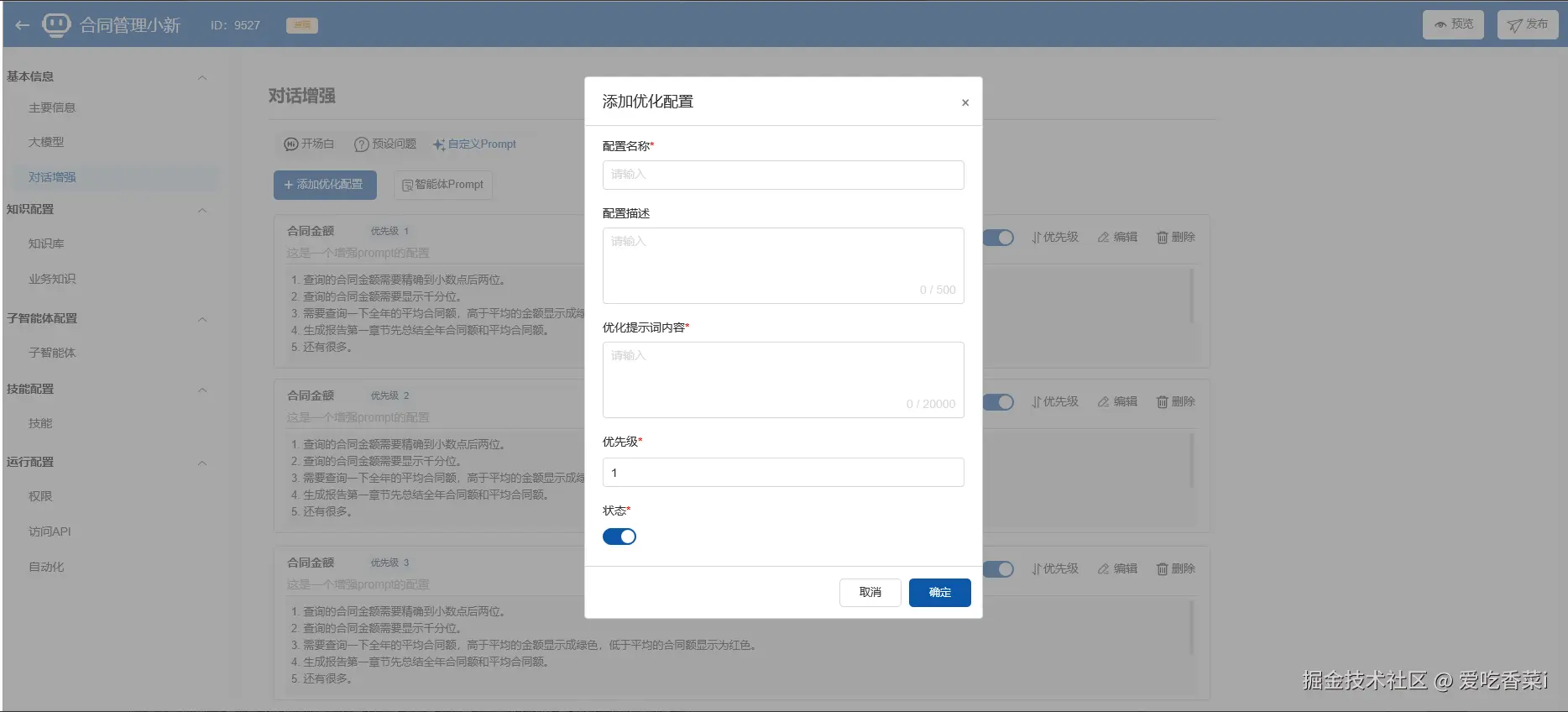The image size is (1568, 712).
Task: Click the 确定 confirm button
Action: 940,593
